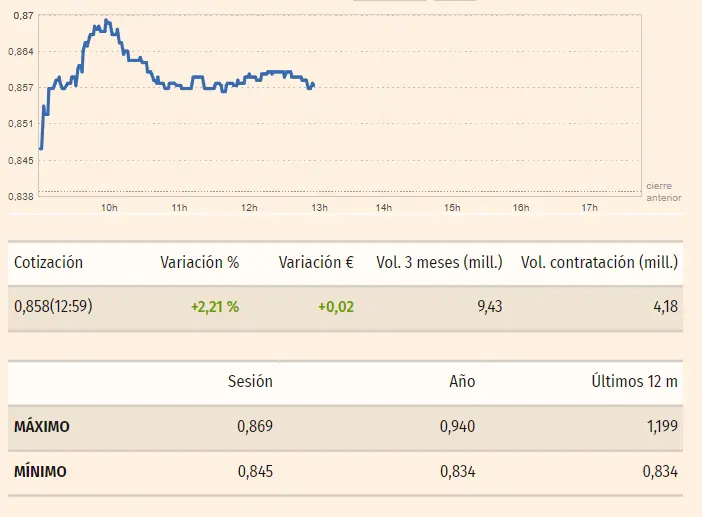The height and width of the screenshot is (517, 702).
Task: Click the MÁXIMO row label
Action: [42, 427]
